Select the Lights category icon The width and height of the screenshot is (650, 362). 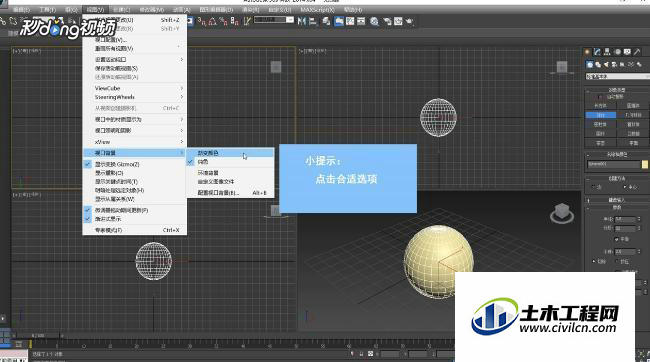[x=606, y=65]
